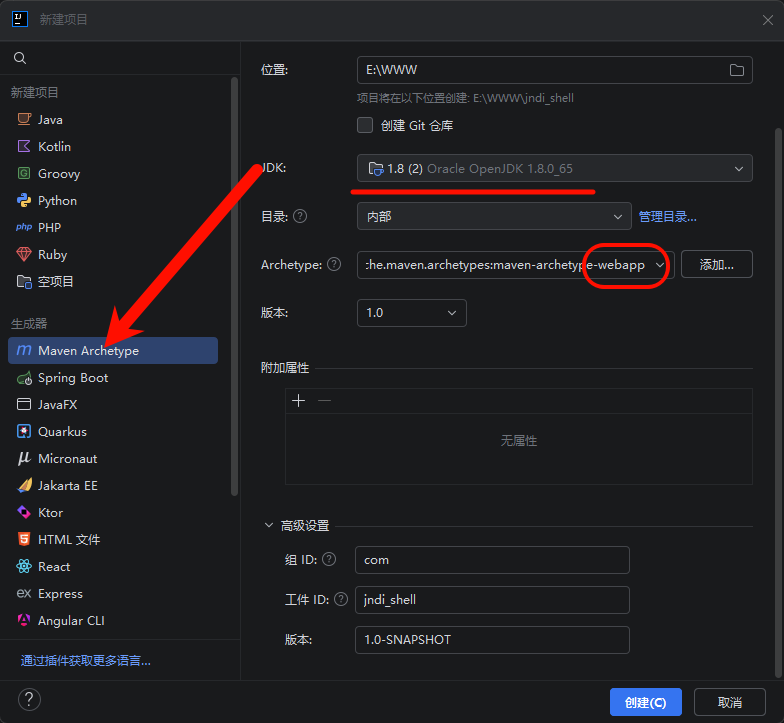Open help tooltip next to Archetype

coord(334,264)
